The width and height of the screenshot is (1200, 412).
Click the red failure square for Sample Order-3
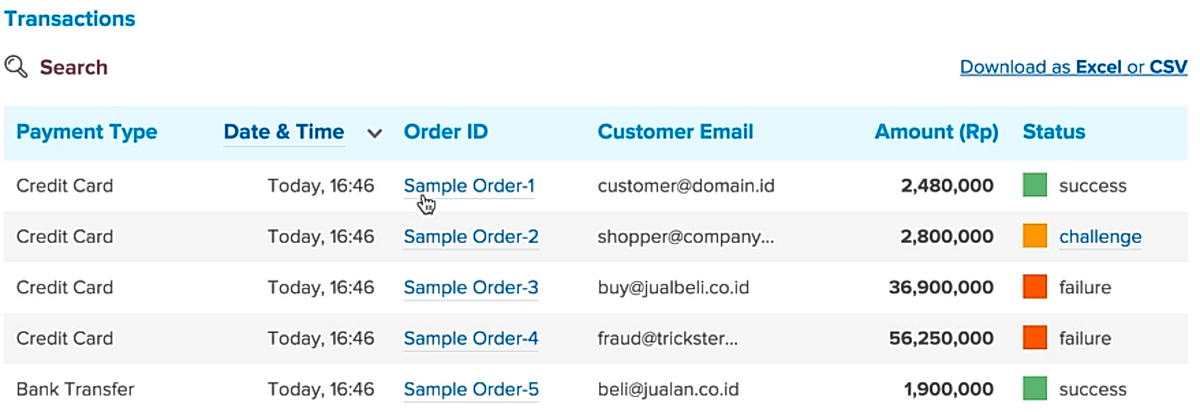point(1035,287)
